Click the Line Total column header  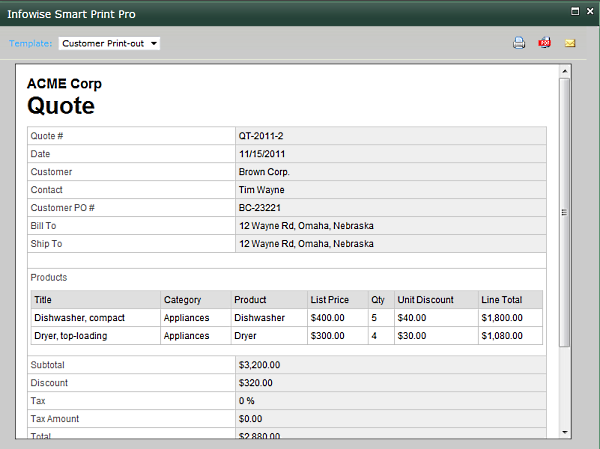coord(502,300)
